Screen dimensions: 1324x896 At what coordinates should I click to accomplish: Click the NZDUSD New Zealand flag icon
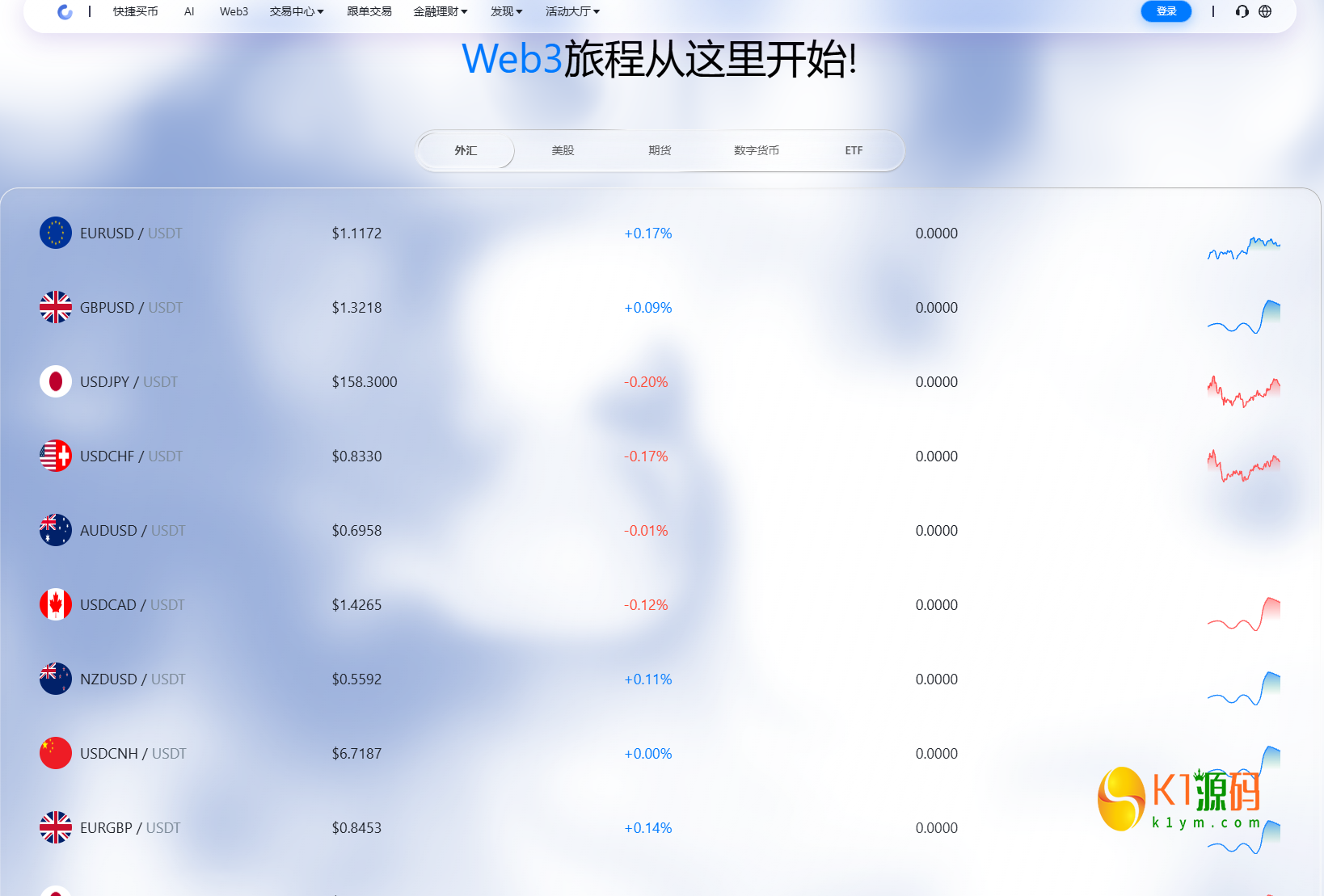[56, 679]
